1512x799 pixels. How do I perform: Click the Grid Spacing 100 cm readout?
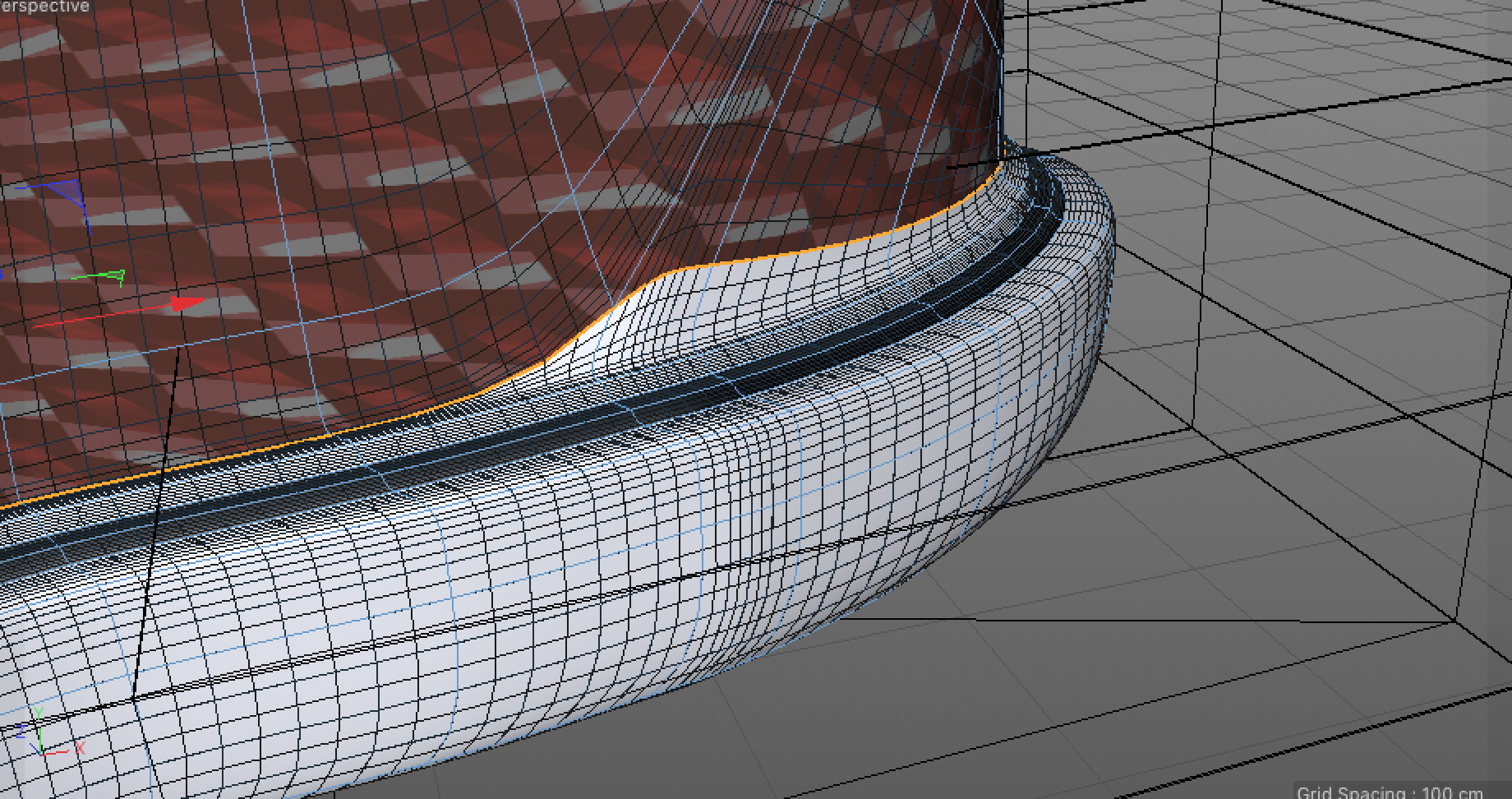click(x=1390, y=792)
